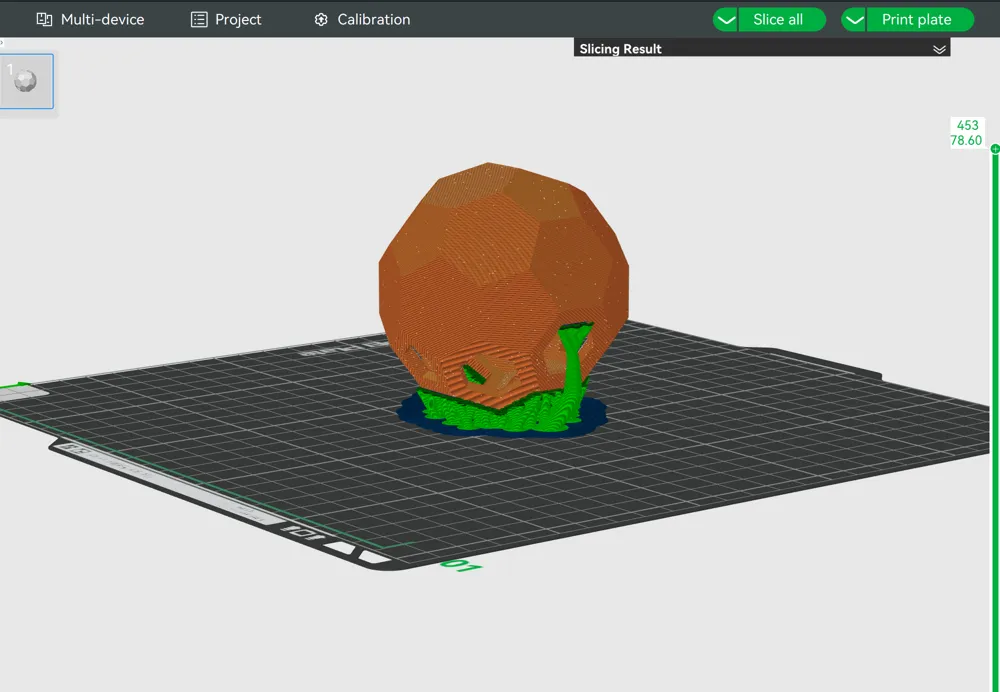Click the tiny collapse arrow above plate thumbnail
The image size is (1000, 692).
[x=2, y=43]
